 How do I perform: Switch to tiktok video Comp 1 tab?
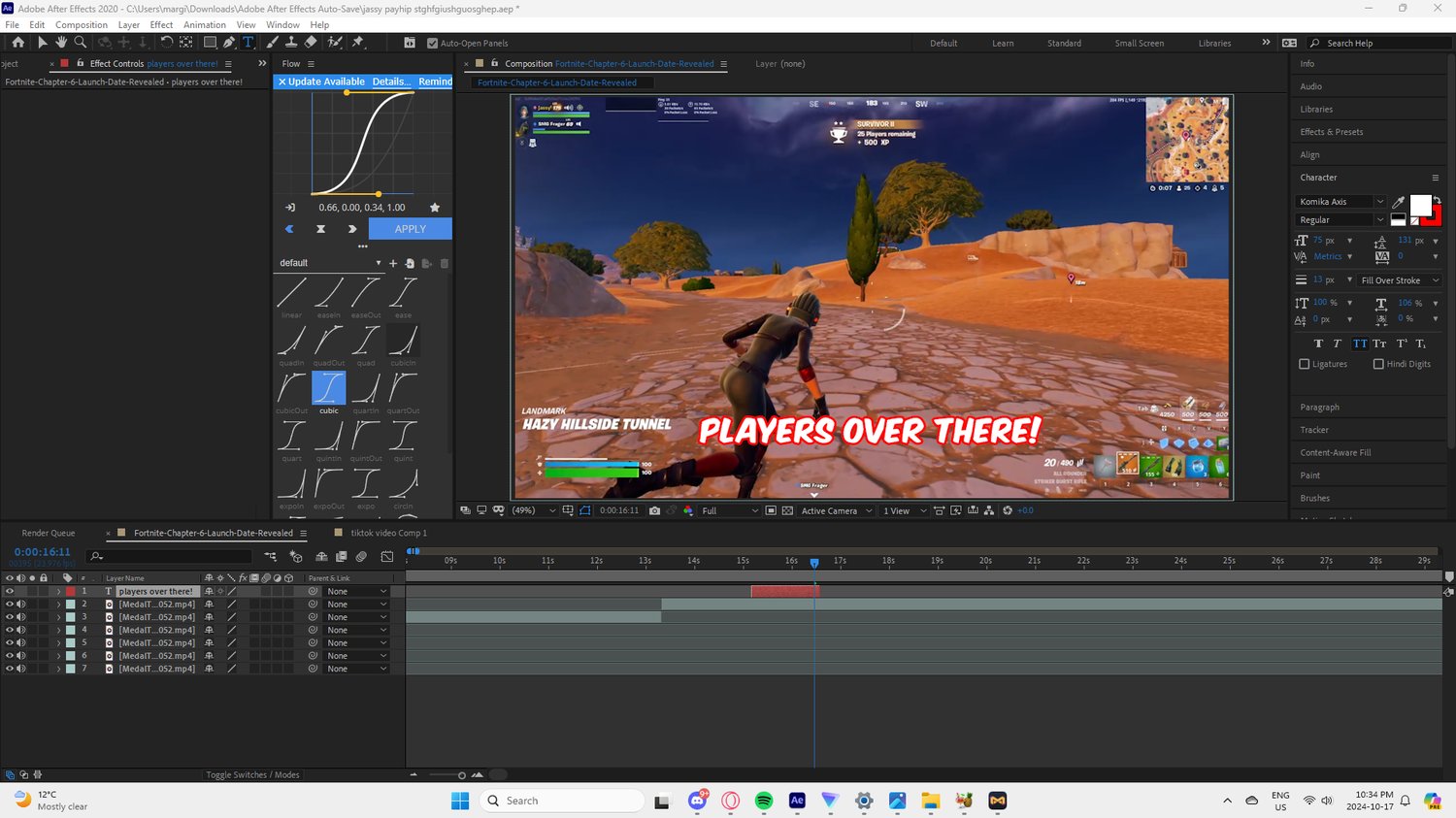(388, 533)
